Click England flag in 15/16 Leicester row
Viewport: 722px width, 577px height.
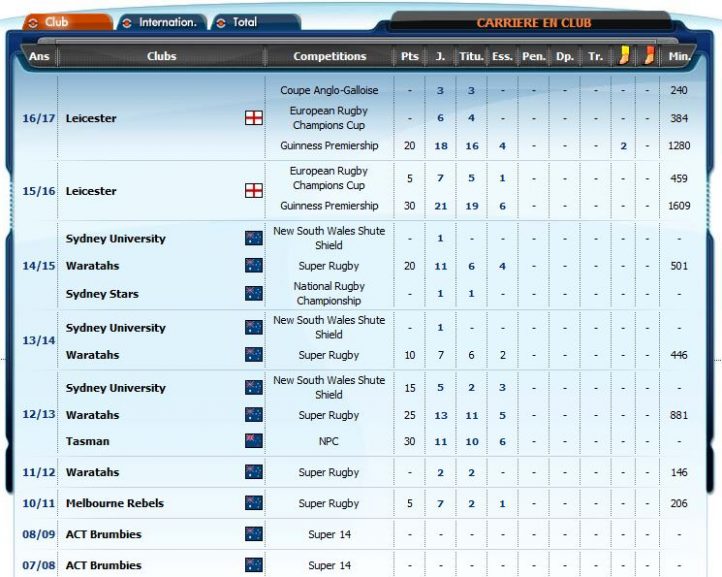click(x=254, y=190)
